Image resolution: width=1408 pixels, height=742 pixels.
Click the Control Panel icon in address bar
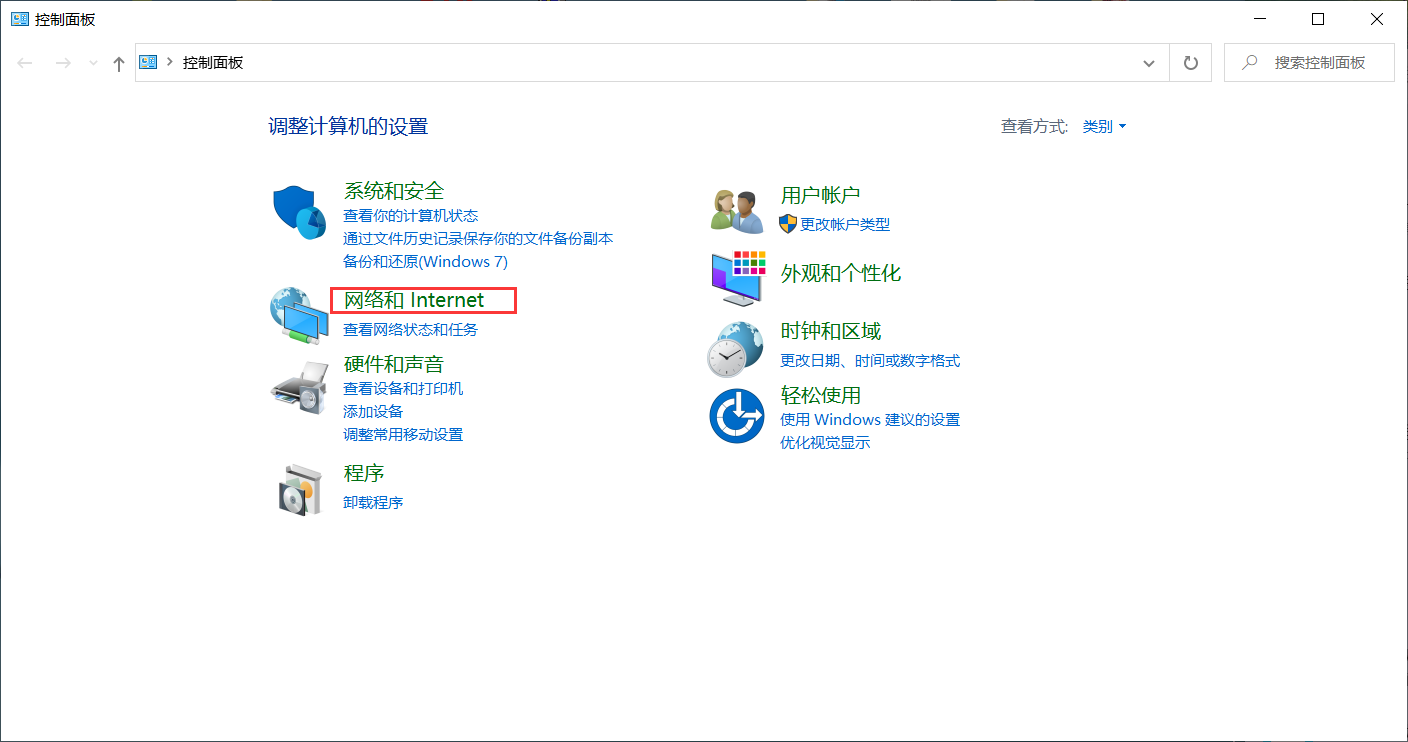(147, 62)
